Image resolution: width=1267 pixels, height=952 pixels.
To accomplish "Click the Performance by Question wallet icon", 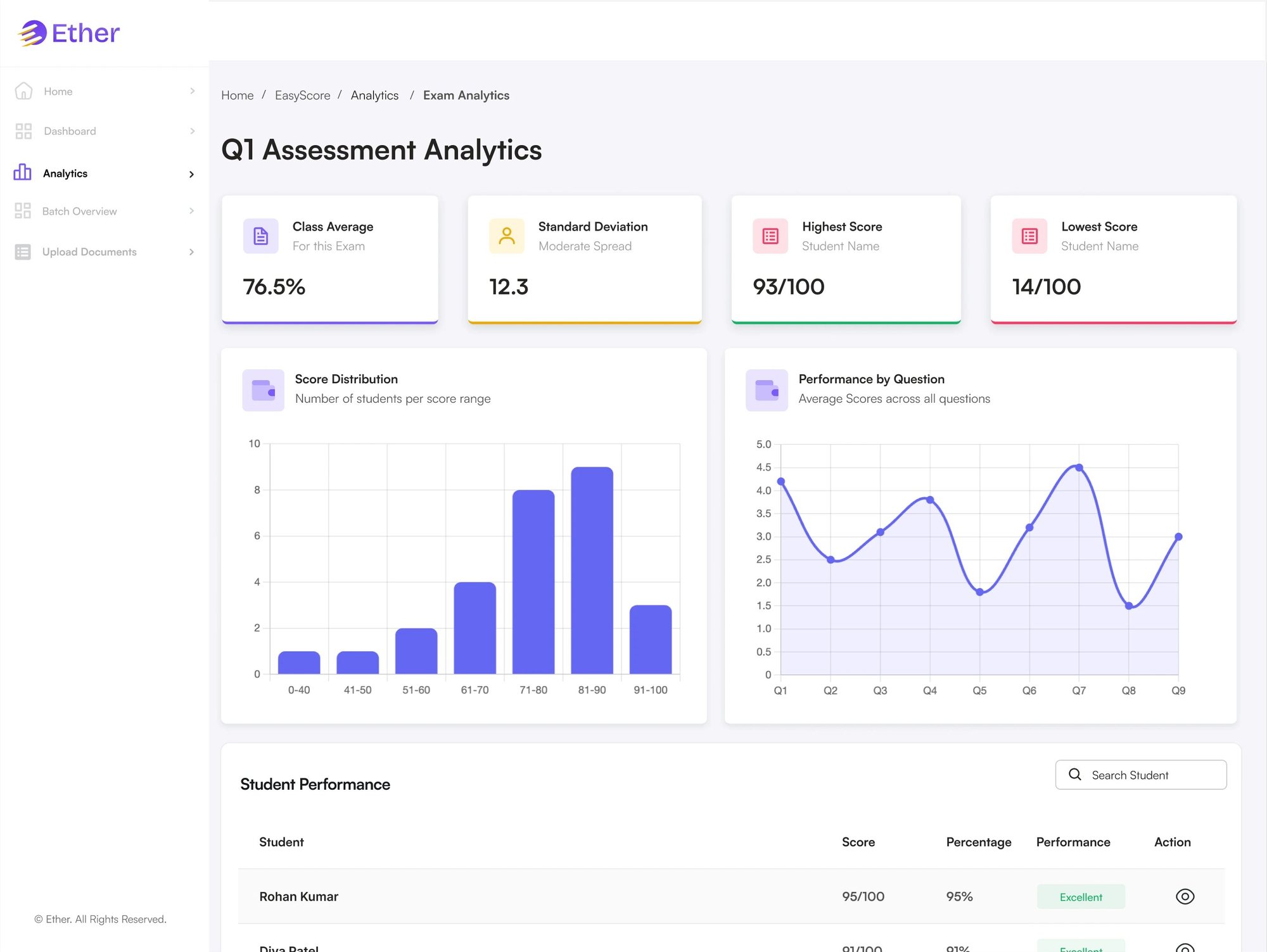I will pyautogui.click(x=767, y=390).
